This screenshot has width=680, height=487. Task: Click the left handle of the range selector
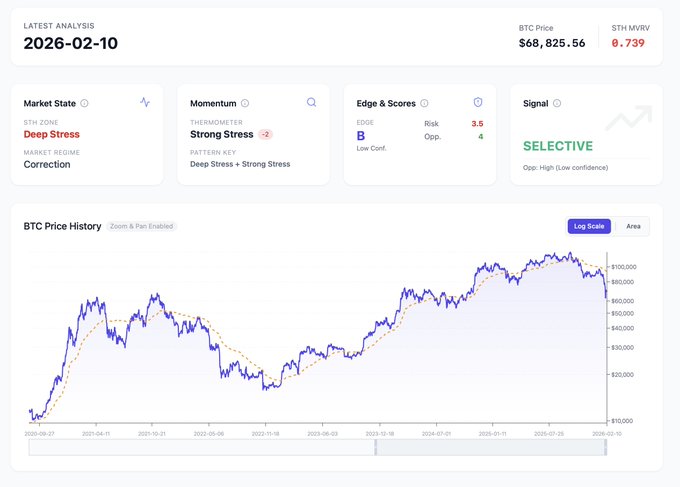pyautogui.click(x=375, y=448)
